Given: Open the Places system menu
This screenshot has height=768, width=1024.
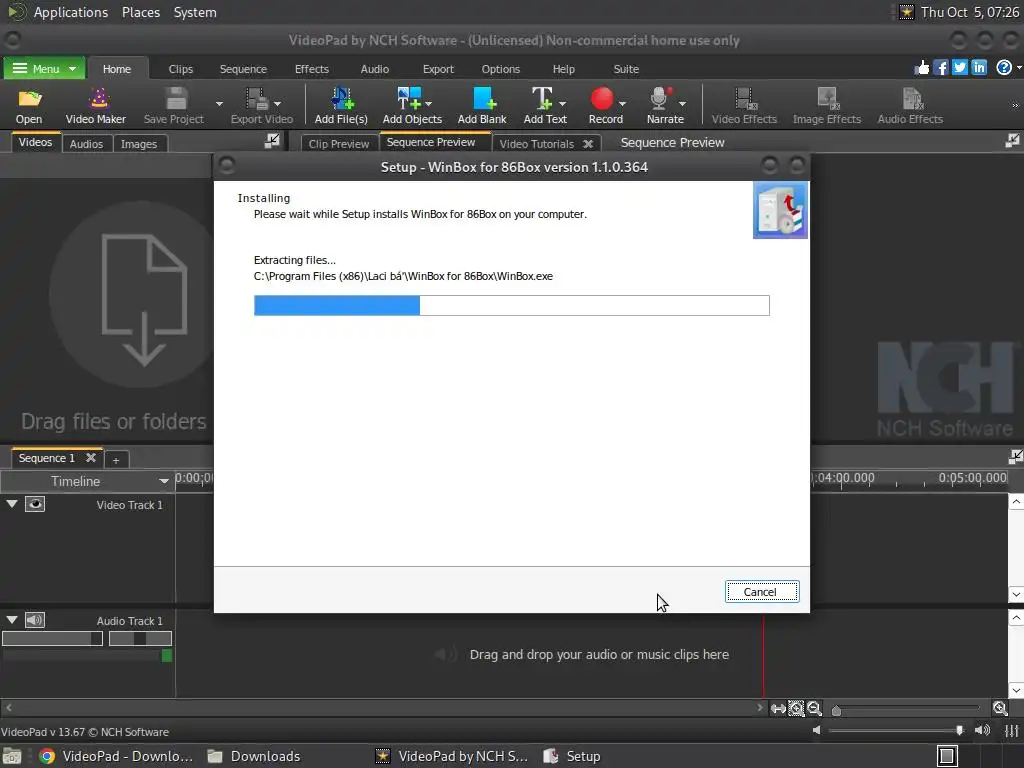Looking at the screenshot, I should tap(140, 12).
